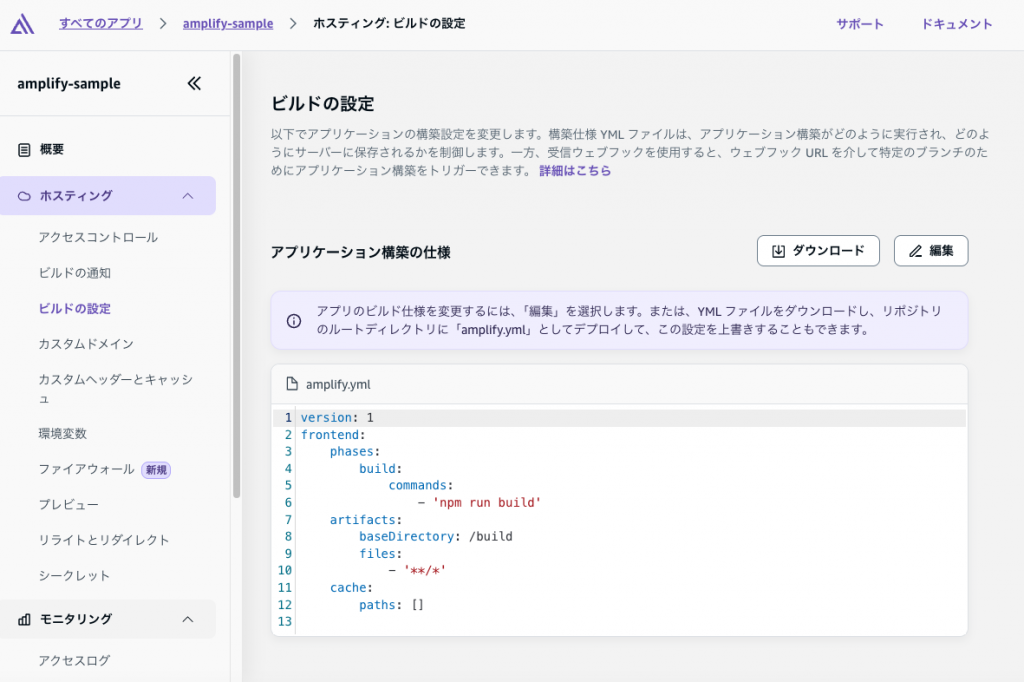Viewport: 1024px width, 682px height.
Task: Click the 新規 badge next to ファイアウォール
Action: point(155,470)
